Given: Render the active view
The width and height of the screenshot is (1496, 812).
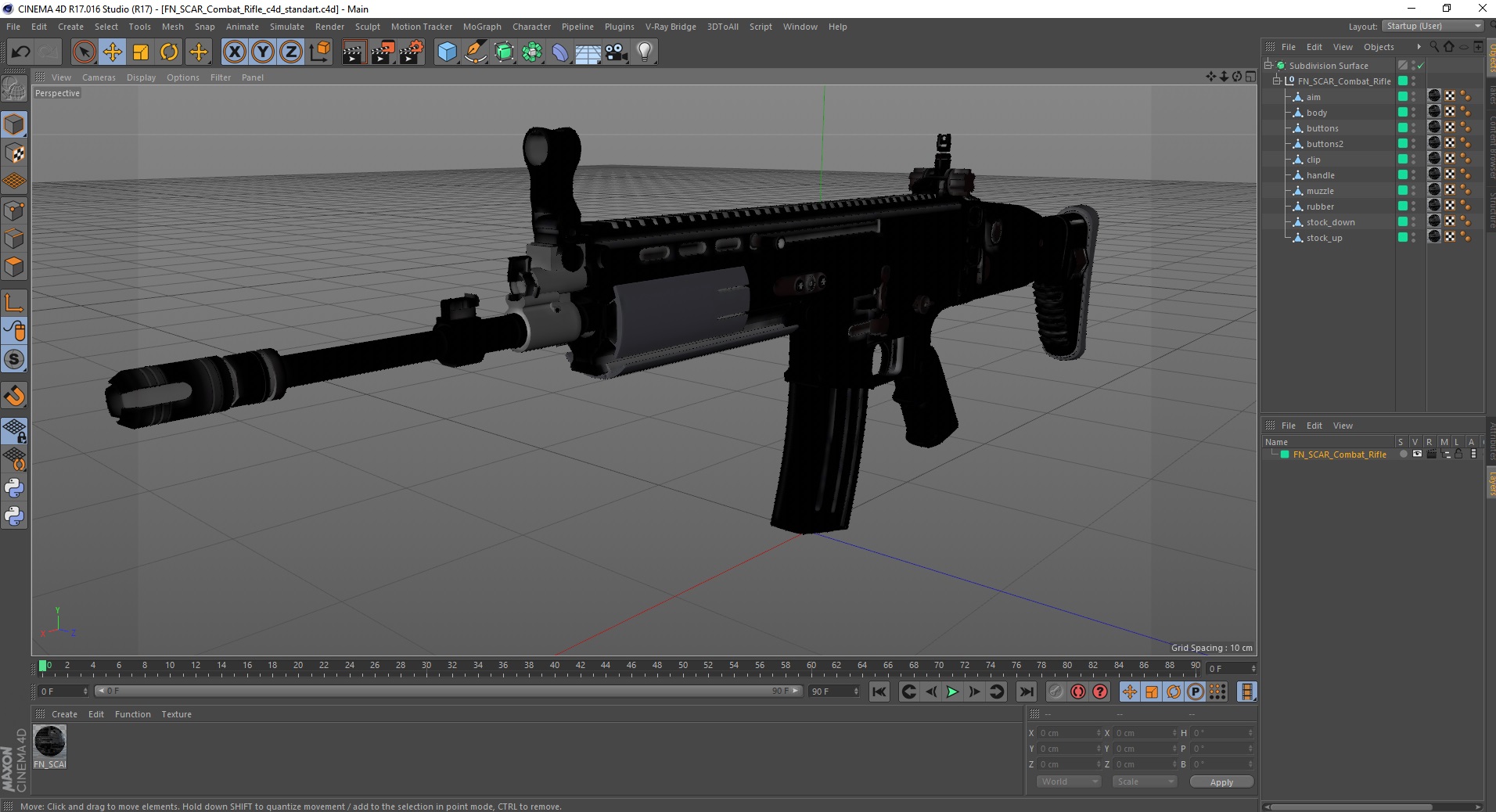Looking at the screenshot, I should tap(354, 52).
